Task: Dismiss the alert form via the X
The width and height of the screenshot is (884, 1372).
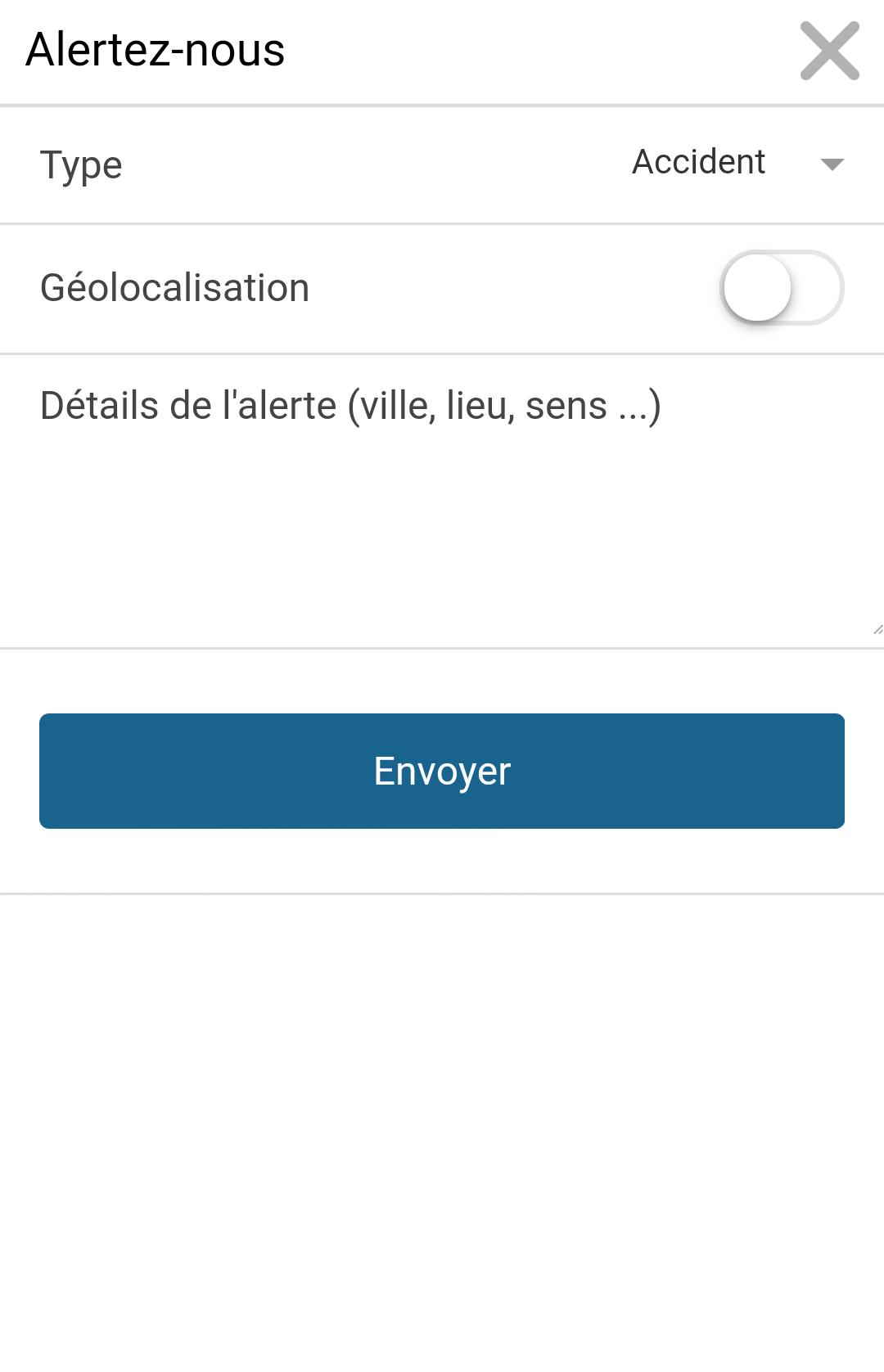Action: 829,51
